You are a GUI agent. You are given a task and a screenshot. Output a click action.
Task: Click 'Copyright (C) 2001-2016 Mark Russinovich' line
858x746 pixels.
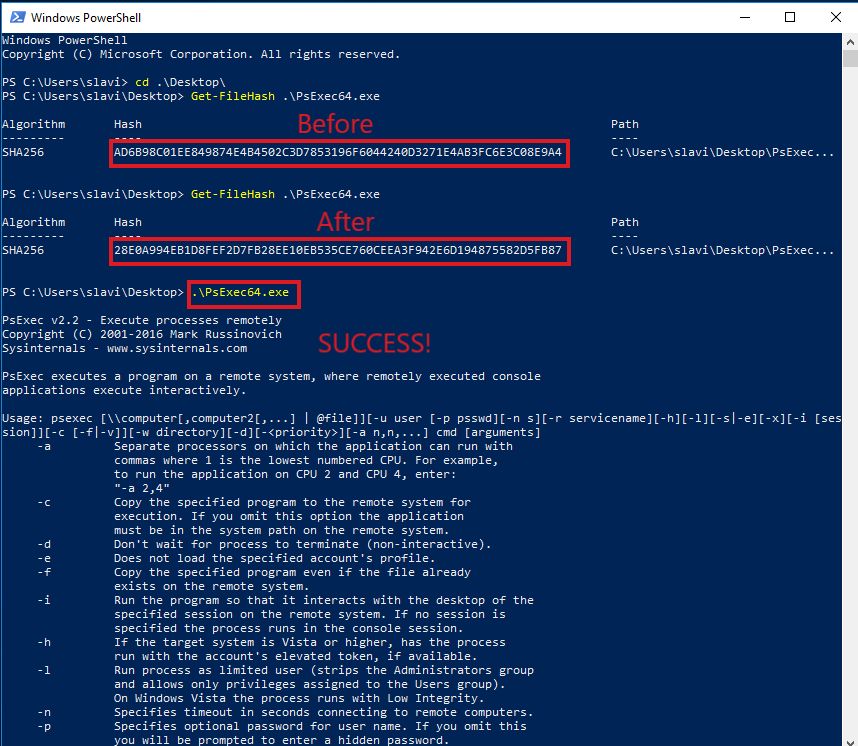(142, 334)
